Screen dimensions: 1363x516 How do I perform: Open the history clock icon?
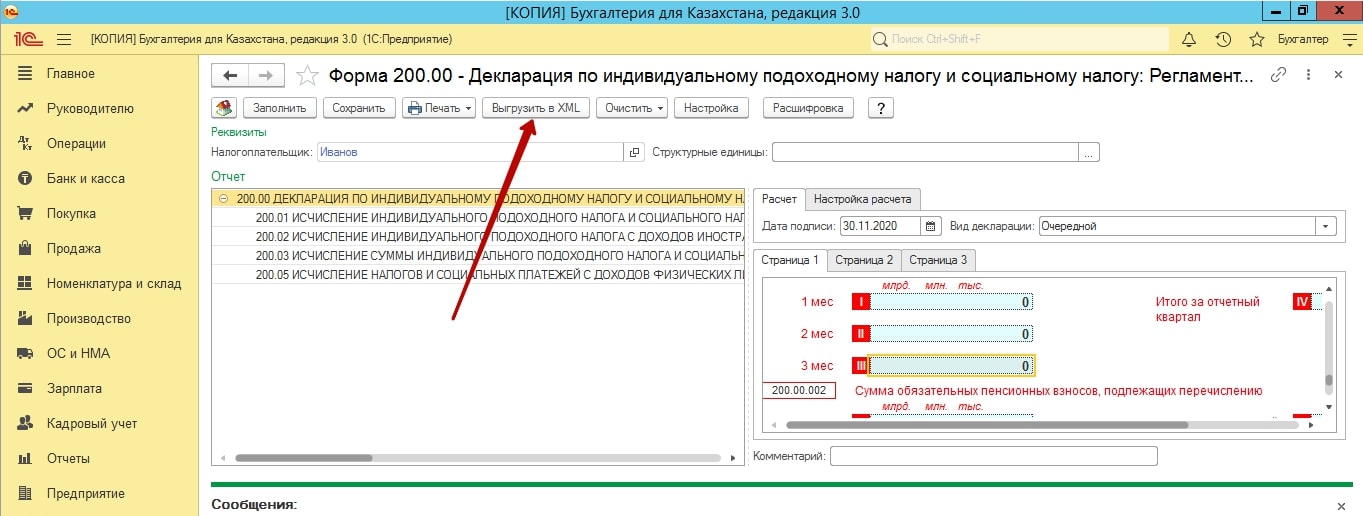pos(1222,40)
